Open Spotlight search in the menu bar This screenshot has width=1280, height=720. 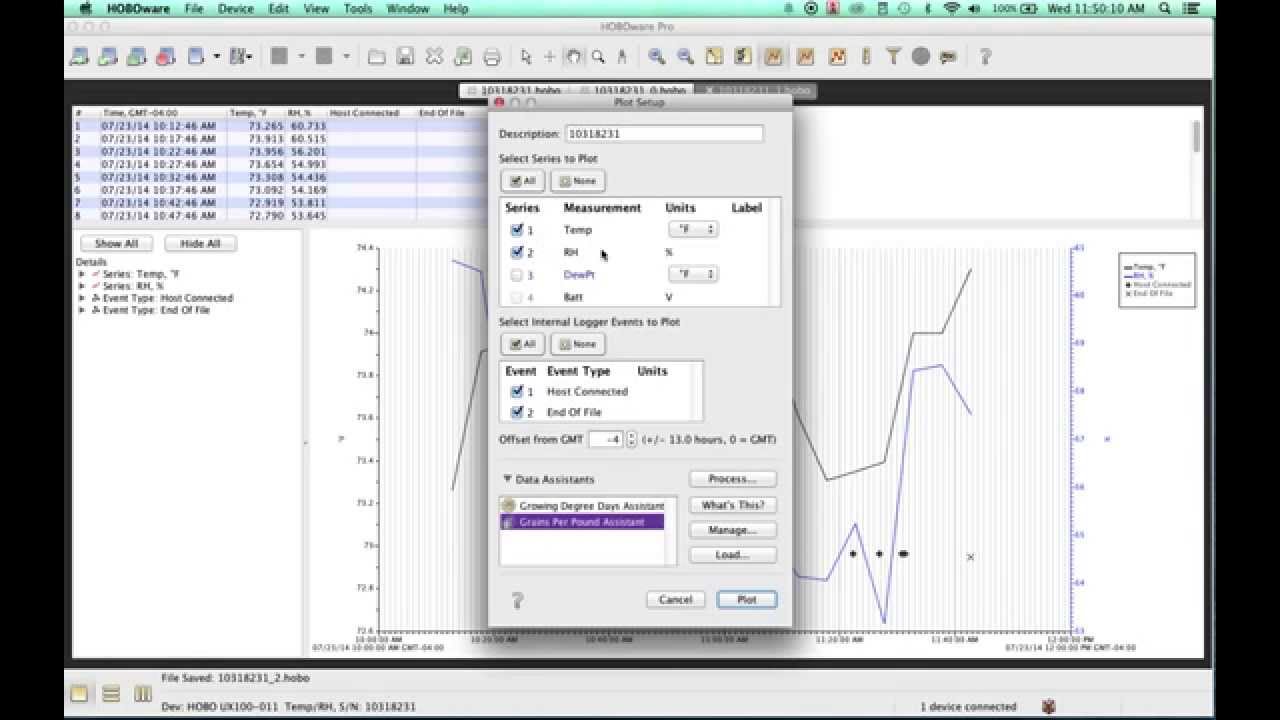[x=1164, y=8]
